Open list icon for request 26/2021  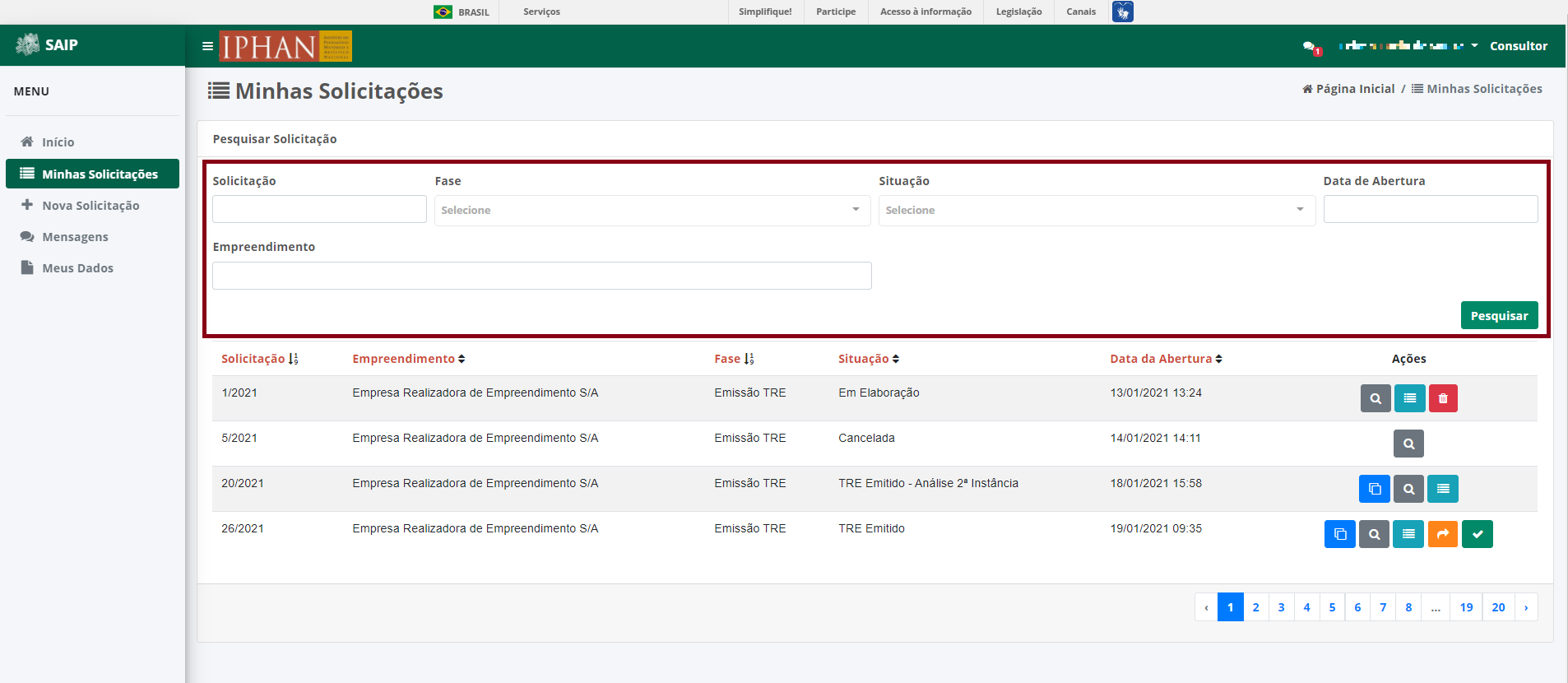click(1408, 534)
